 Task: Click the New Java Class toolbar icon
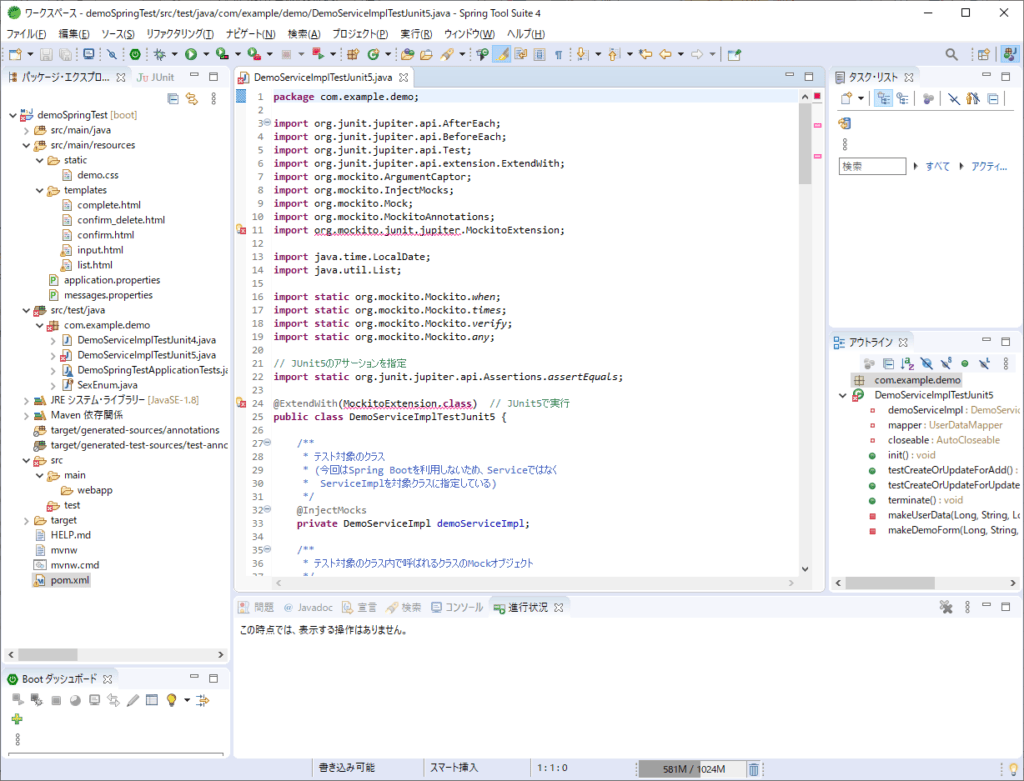(x=374, y=55)
